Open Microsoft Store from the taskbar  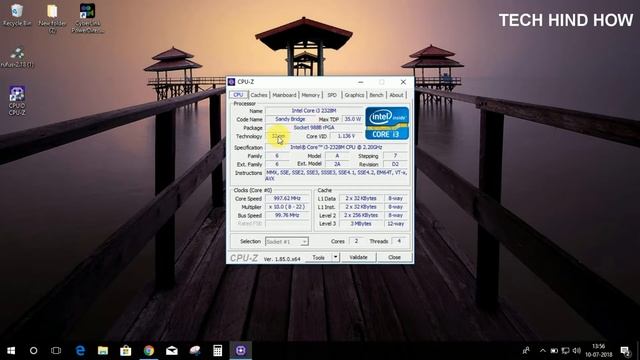(126, 350)
